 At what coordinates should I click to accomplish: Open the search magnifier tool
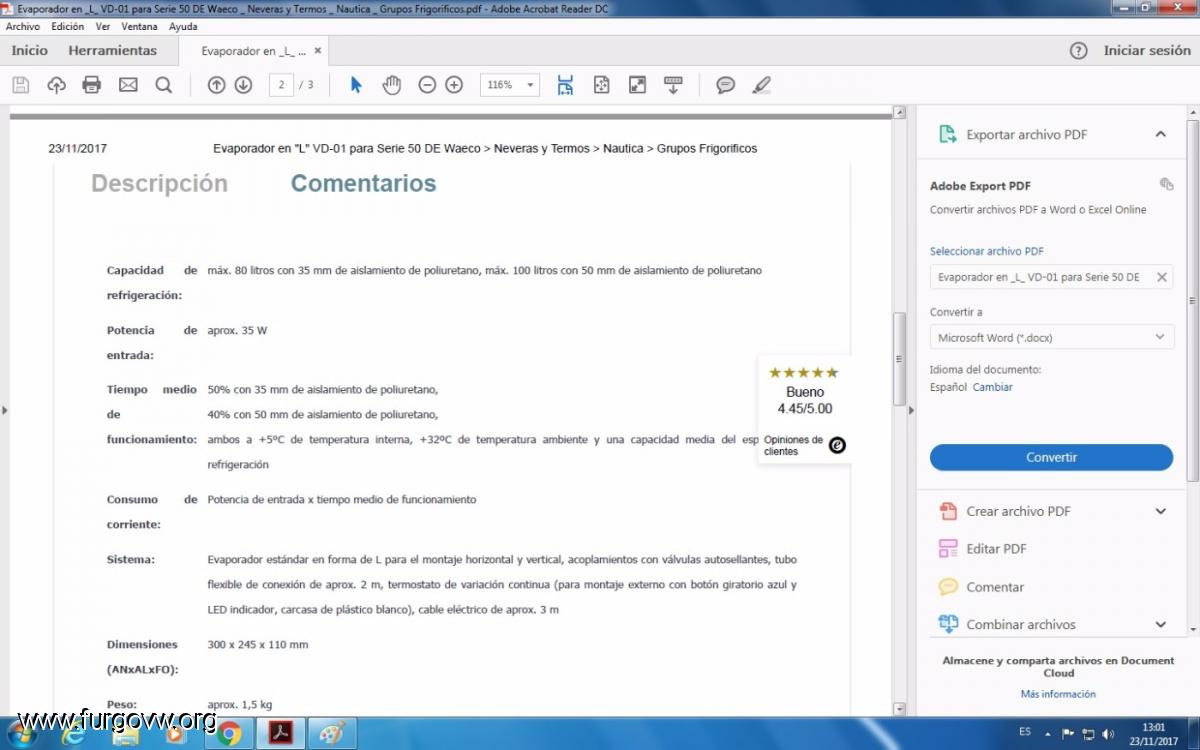[x=164, y=85]
